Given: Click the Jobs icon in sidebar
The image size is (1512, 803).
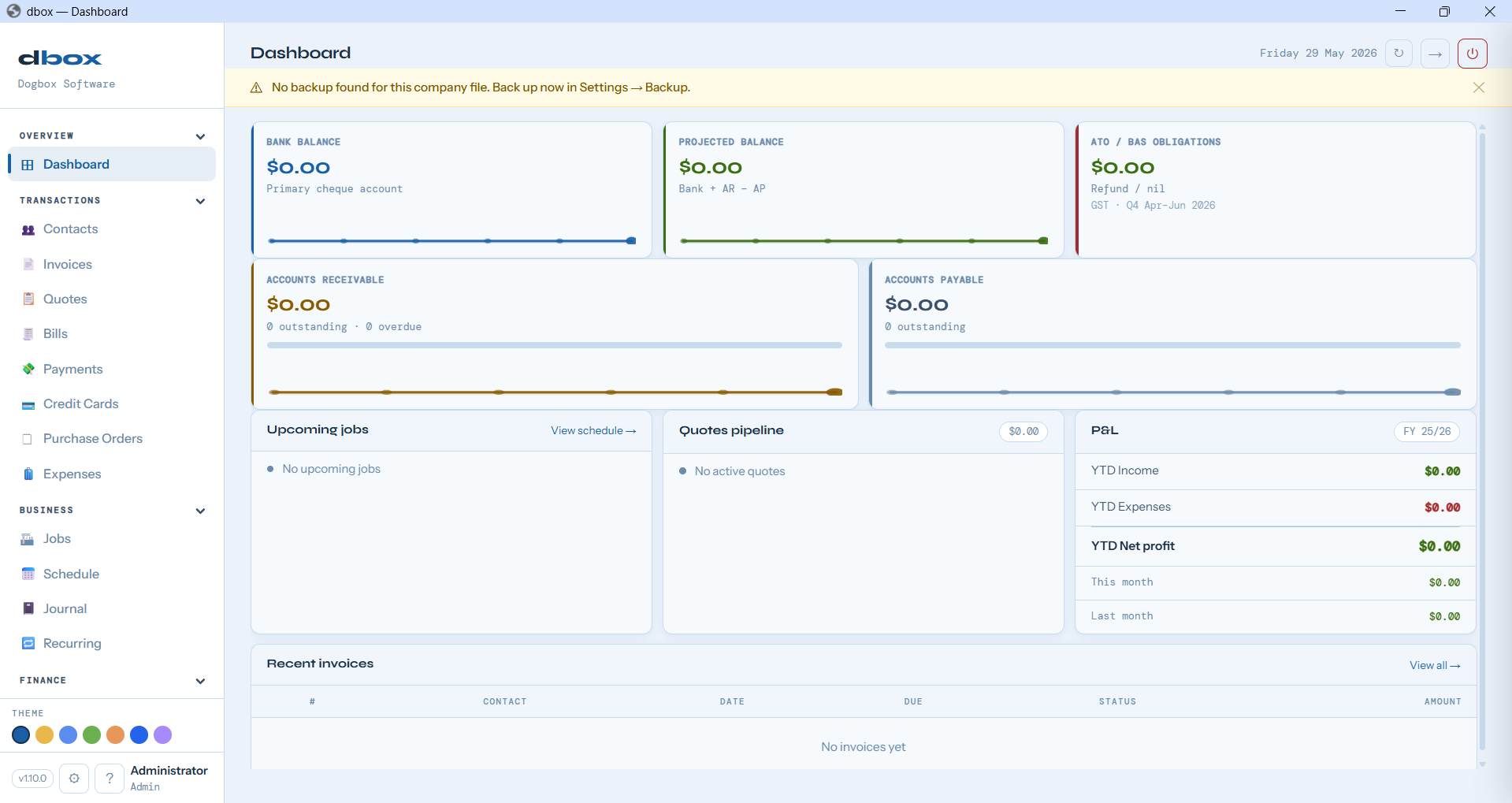Looking at the screenshot, I should (28, 539).
